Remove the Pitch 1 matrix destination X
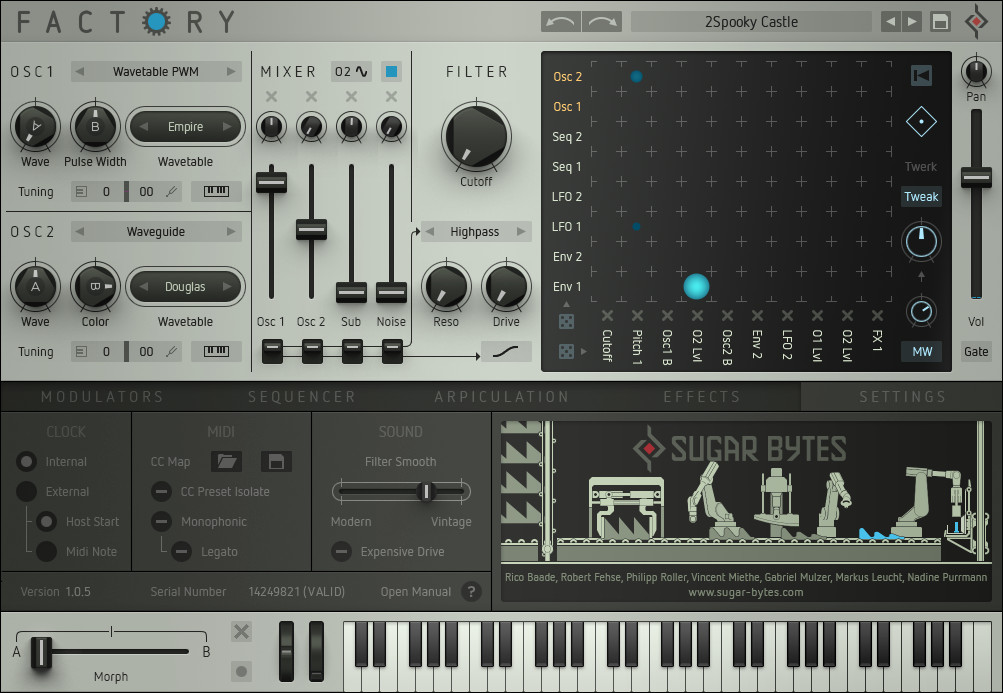Screen dimensions: 1003x693 637,315
